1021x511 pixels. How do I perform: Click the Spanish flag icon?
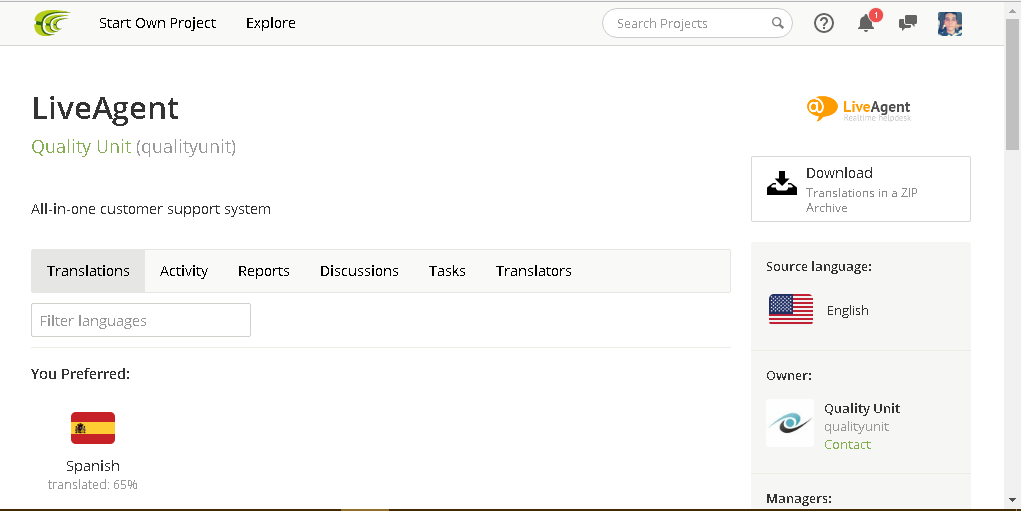pos(93,428)
